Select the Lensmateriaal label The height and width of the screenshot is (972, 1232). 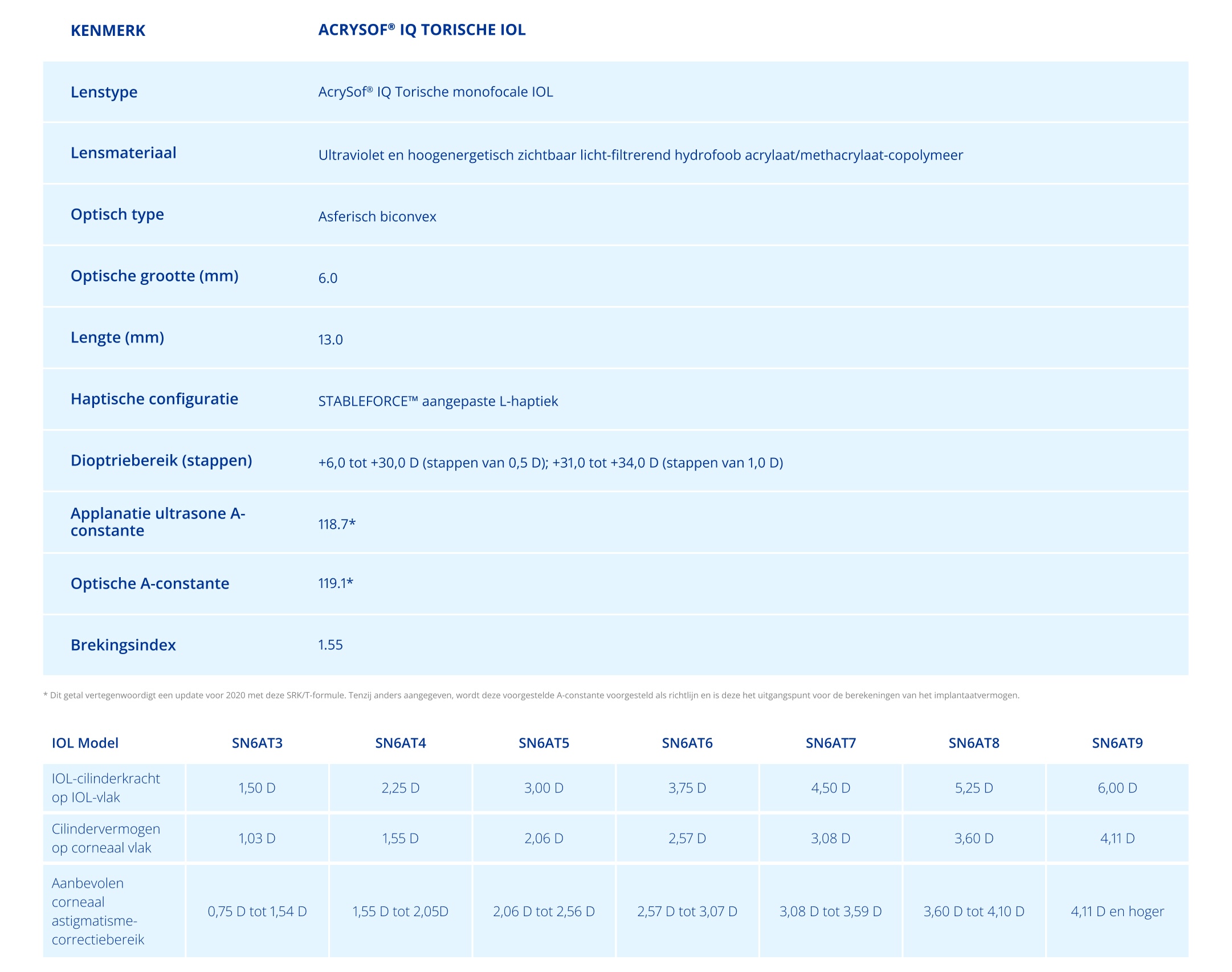[123, 153]
